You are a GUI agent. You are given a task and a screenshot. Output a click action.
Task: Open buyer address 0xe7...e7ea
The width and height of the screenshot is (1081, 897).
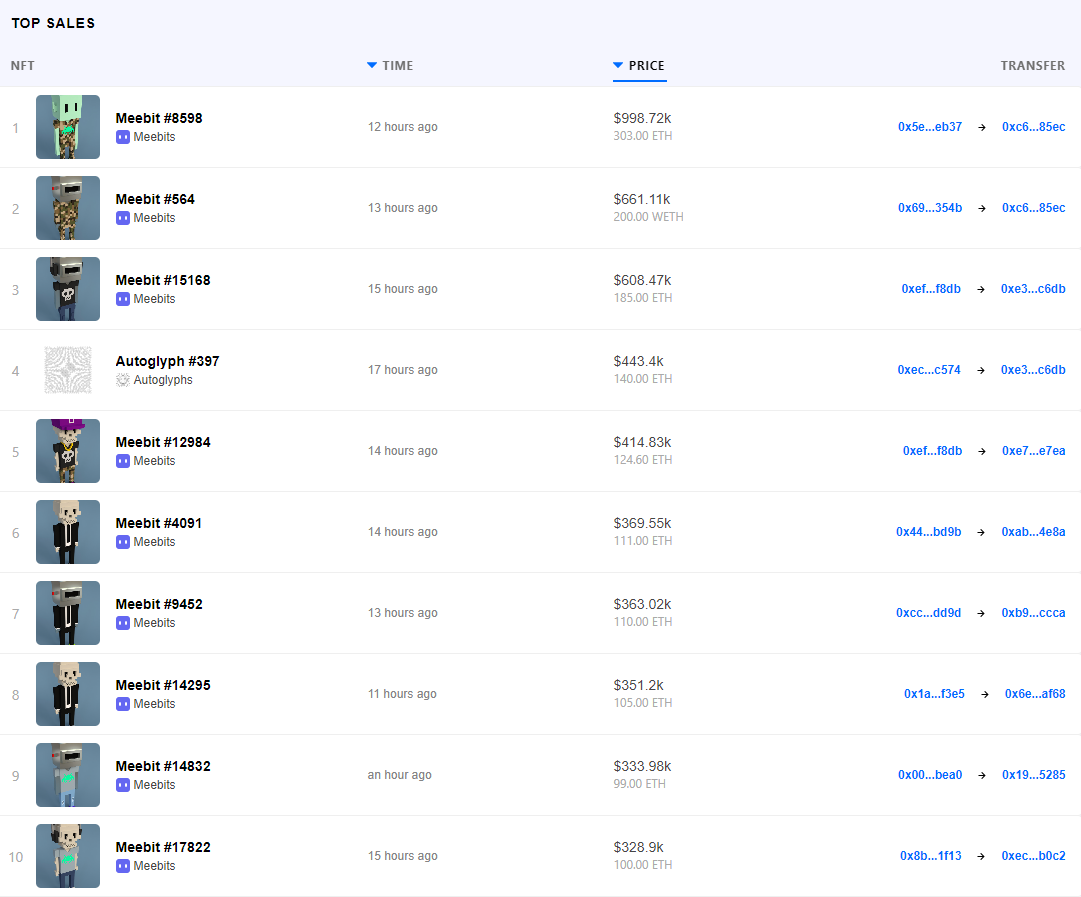tap(1033, 451)
